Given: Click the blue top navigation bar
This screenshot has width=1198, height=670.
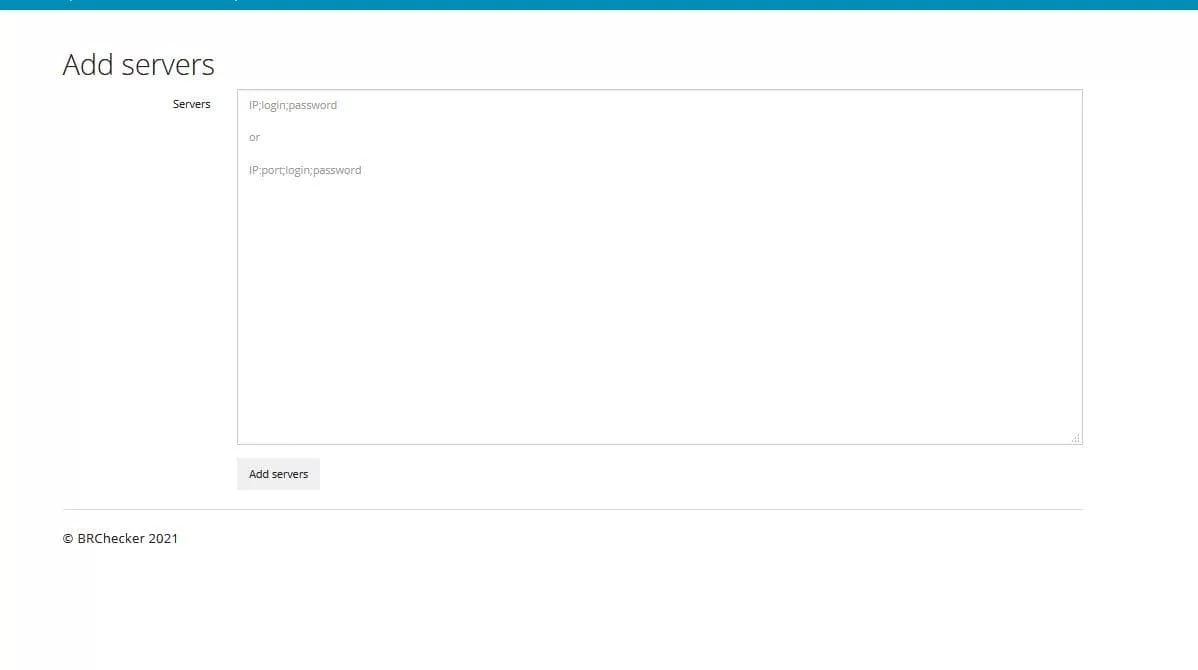Looking at the screenshot, I should pos(600,4).
